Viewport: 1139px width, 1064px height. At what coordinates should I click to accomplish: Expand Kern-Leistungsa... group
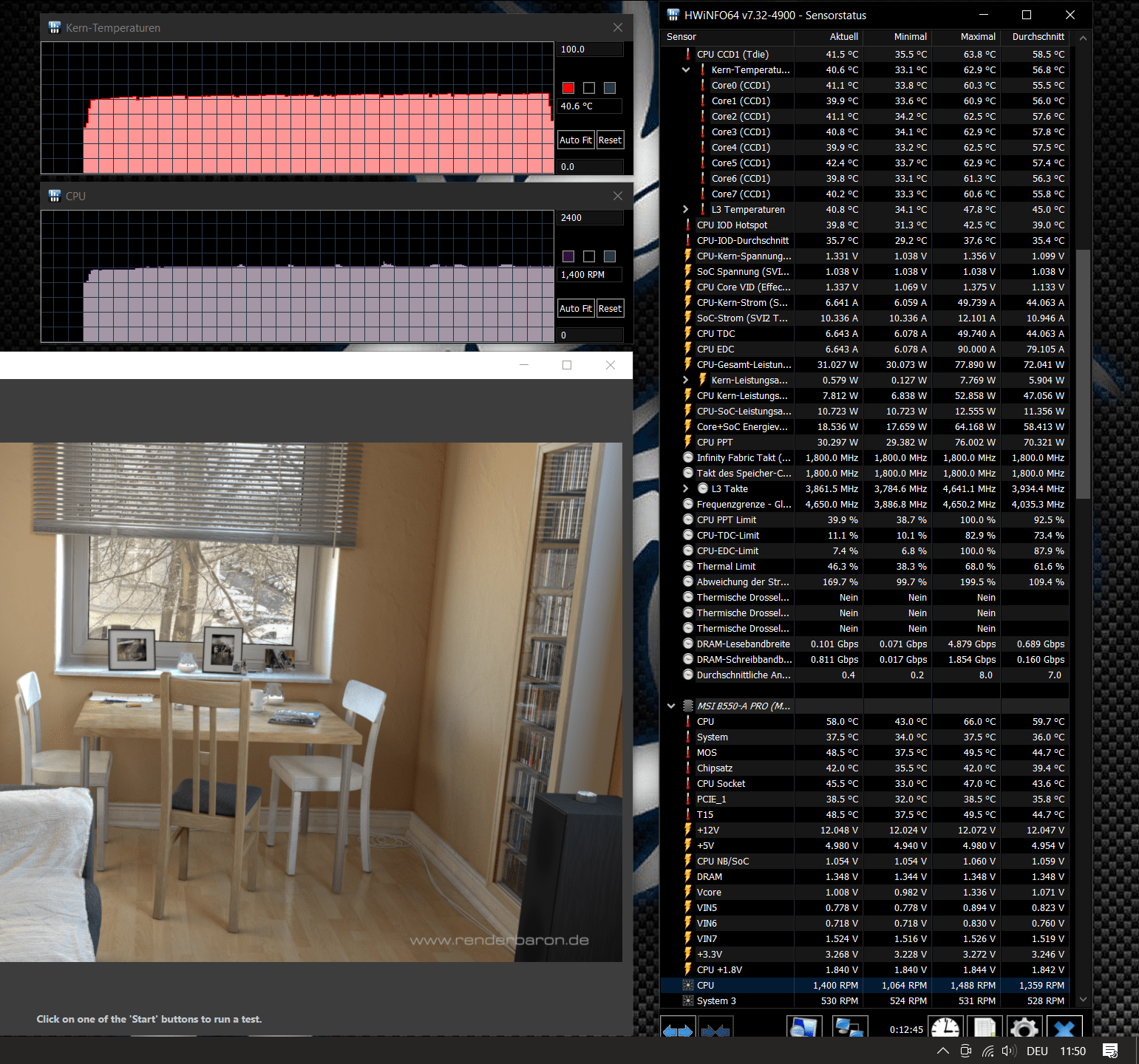coord(685,380)
